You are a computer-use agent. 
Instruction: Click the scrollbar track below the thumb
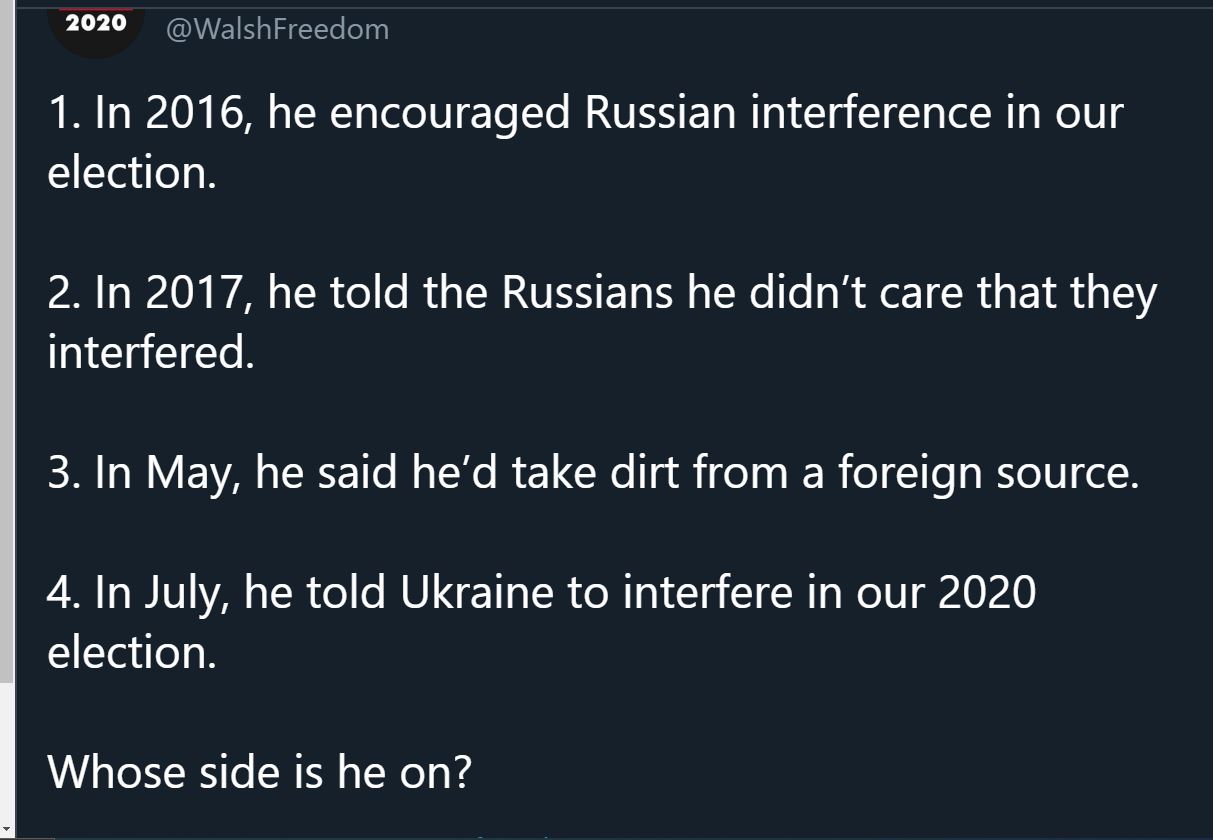click(7, 750)
